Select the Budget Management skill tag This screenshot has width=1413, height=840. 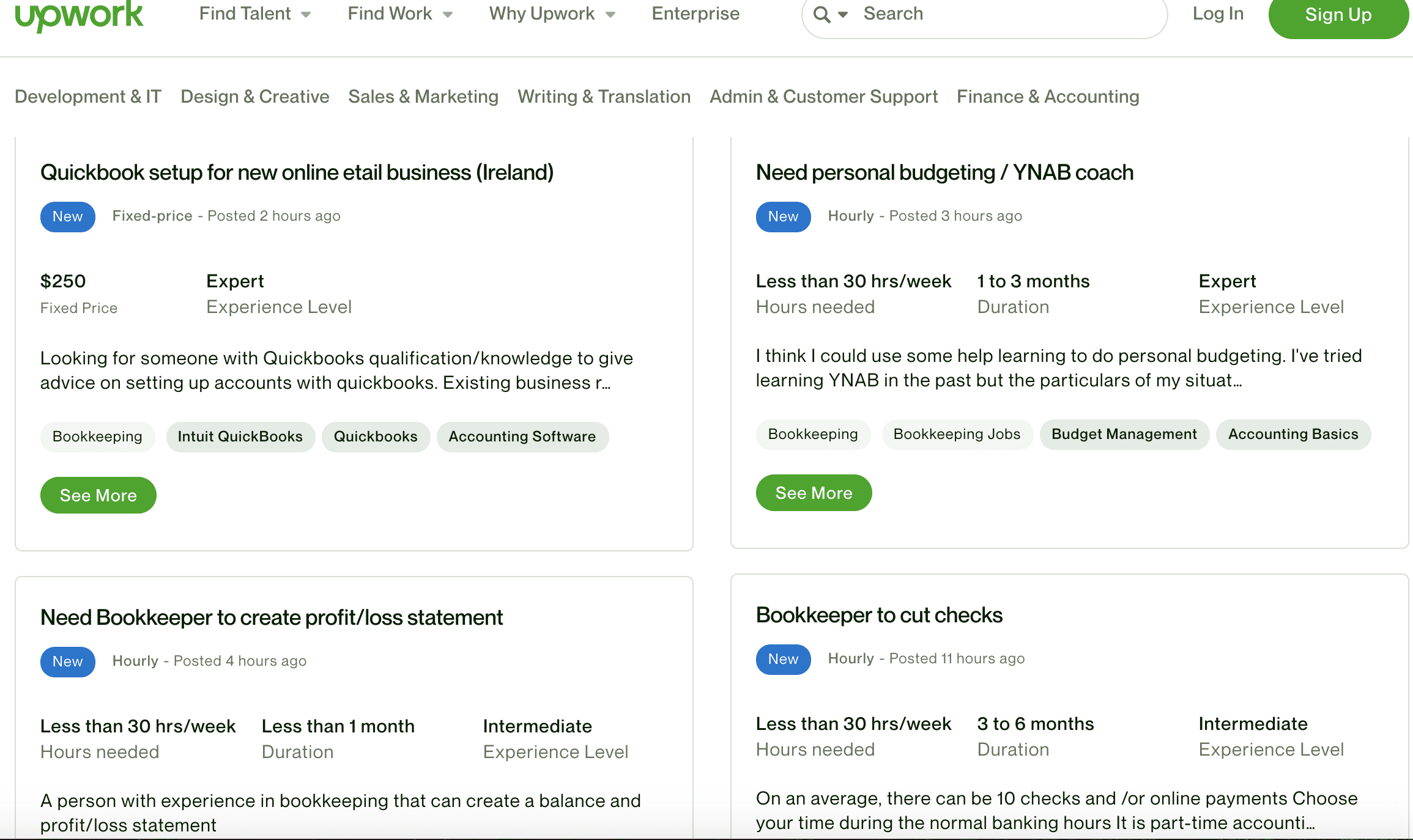click(1124, 434)
